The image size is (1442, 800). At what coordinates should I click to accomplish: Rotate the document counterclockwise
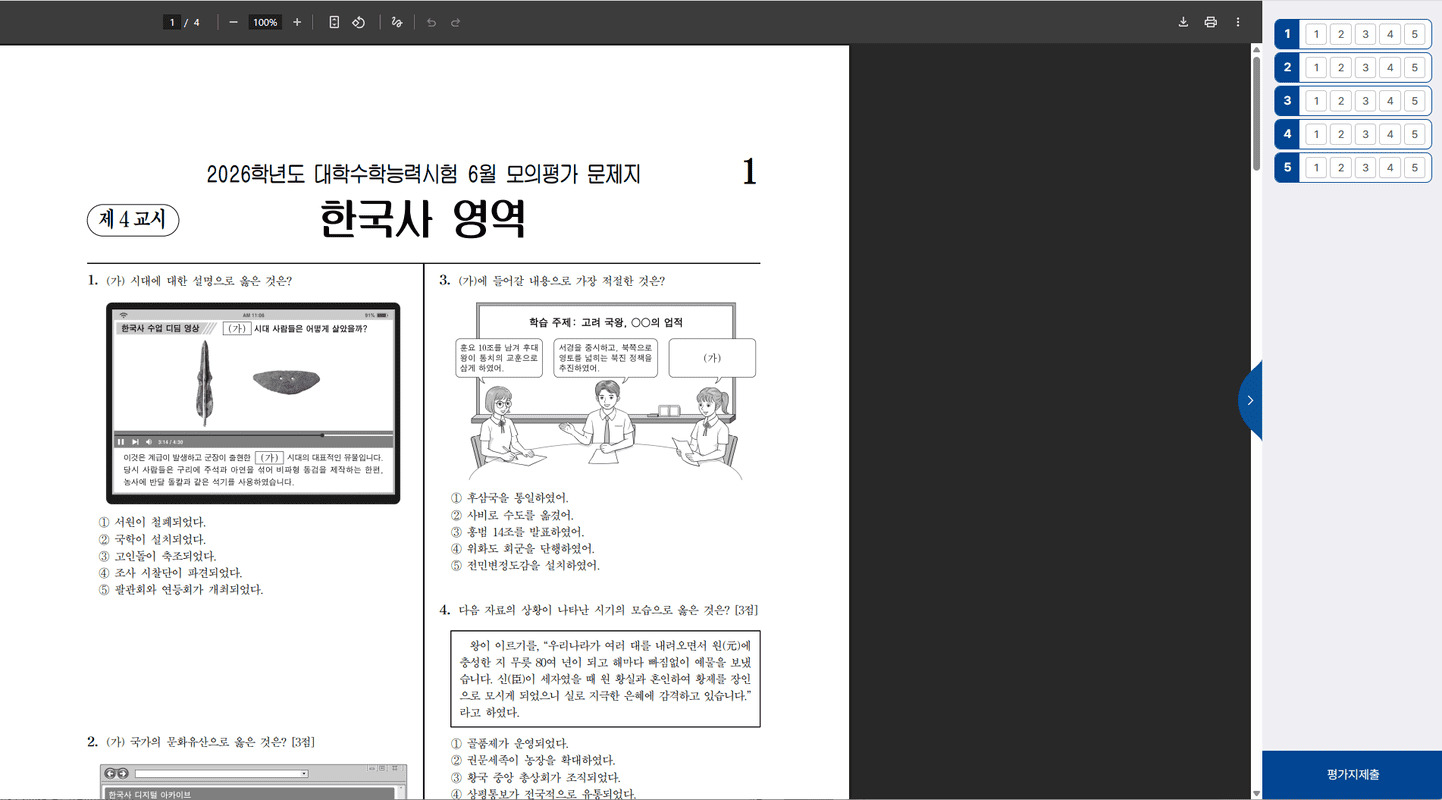point(358,22)
